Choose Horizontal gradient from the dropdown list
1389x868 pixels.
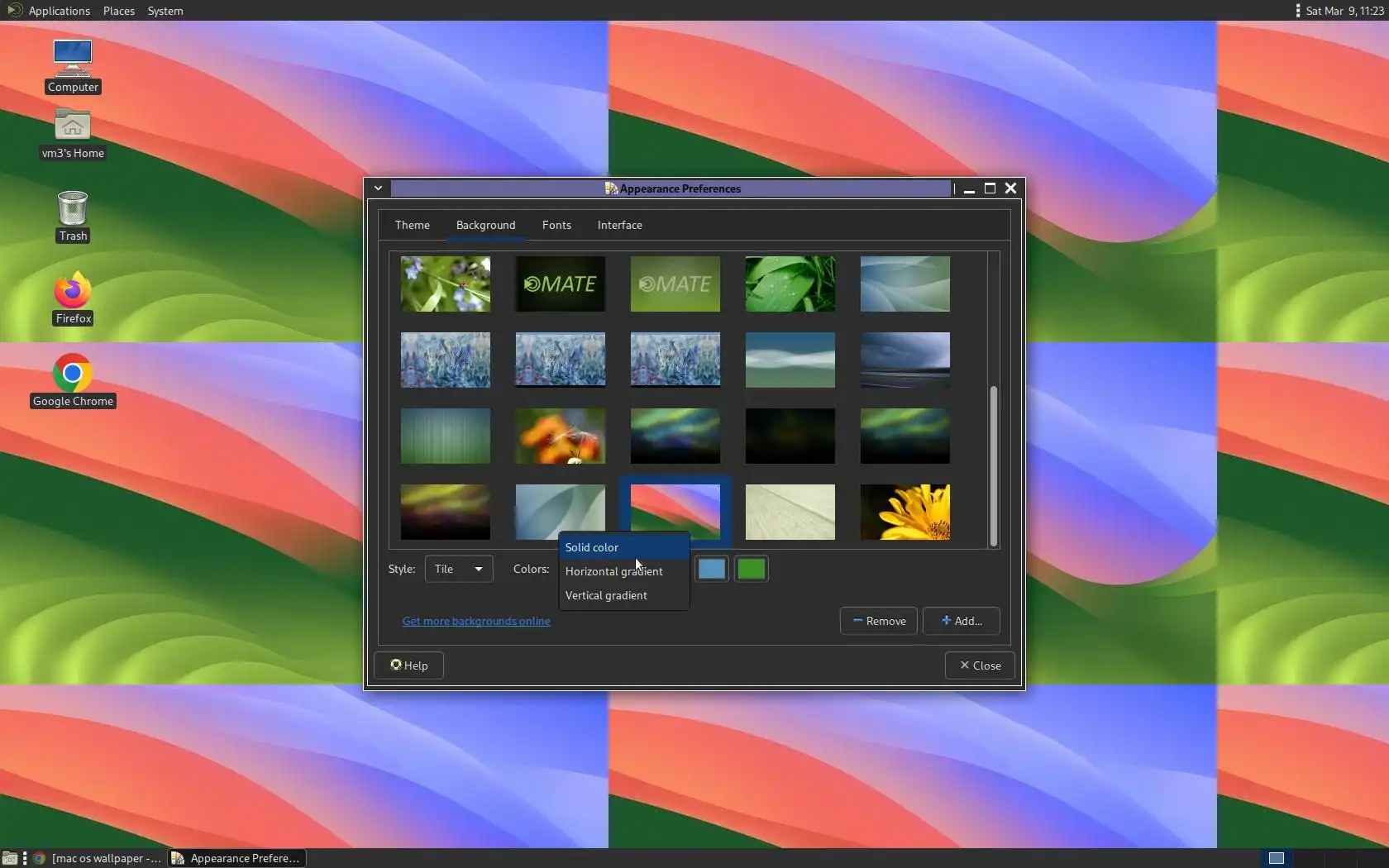point(624,571)
